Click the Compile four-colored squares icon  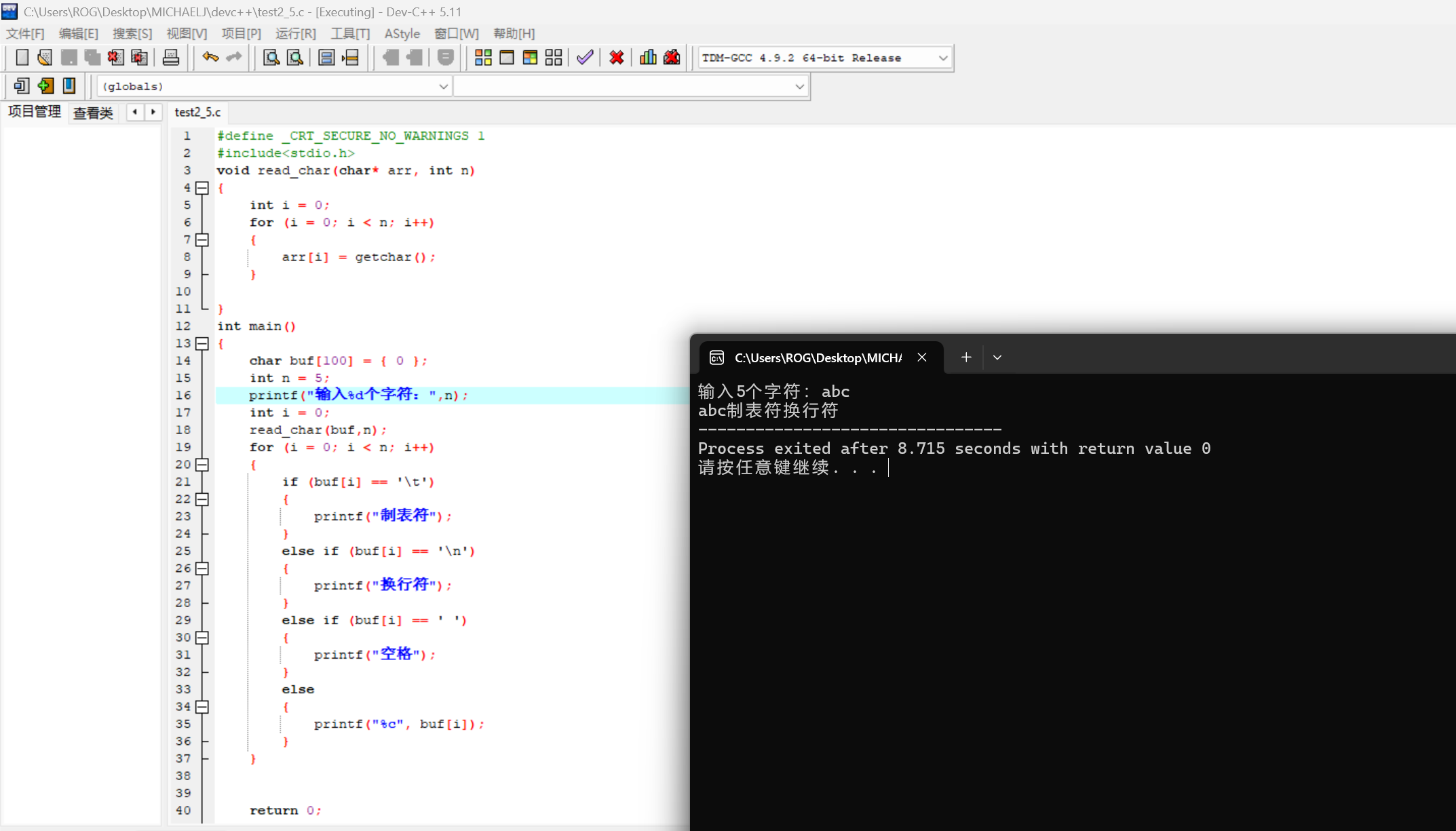483,58
